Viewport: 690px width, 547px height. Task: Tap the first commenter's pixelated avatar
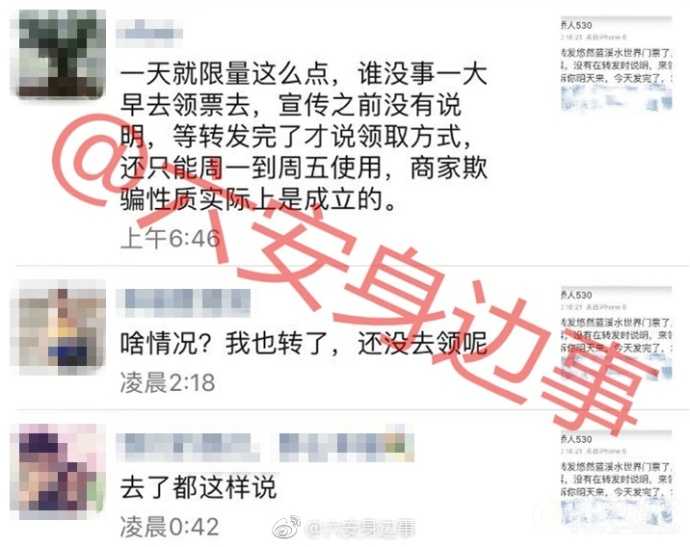(61, 53)
